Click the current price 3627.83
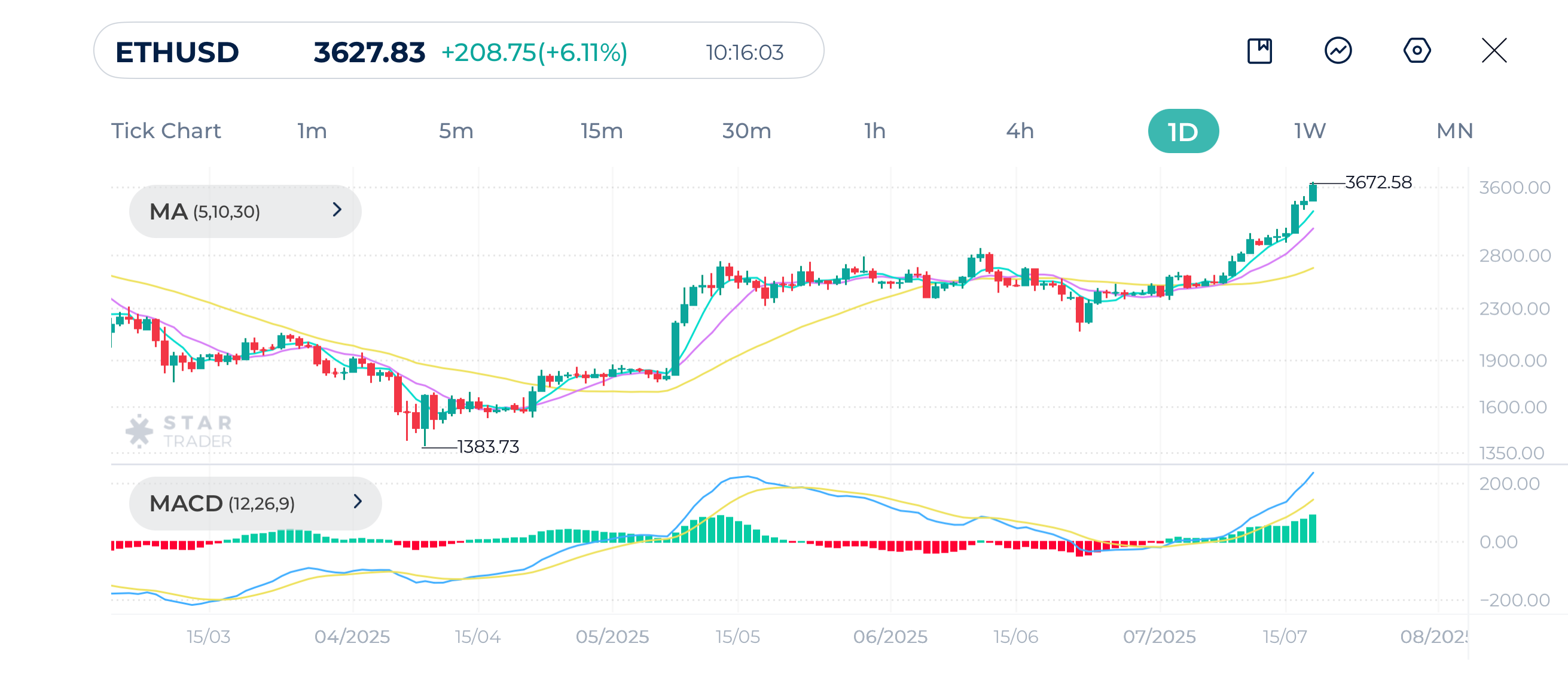 point(368,53)
